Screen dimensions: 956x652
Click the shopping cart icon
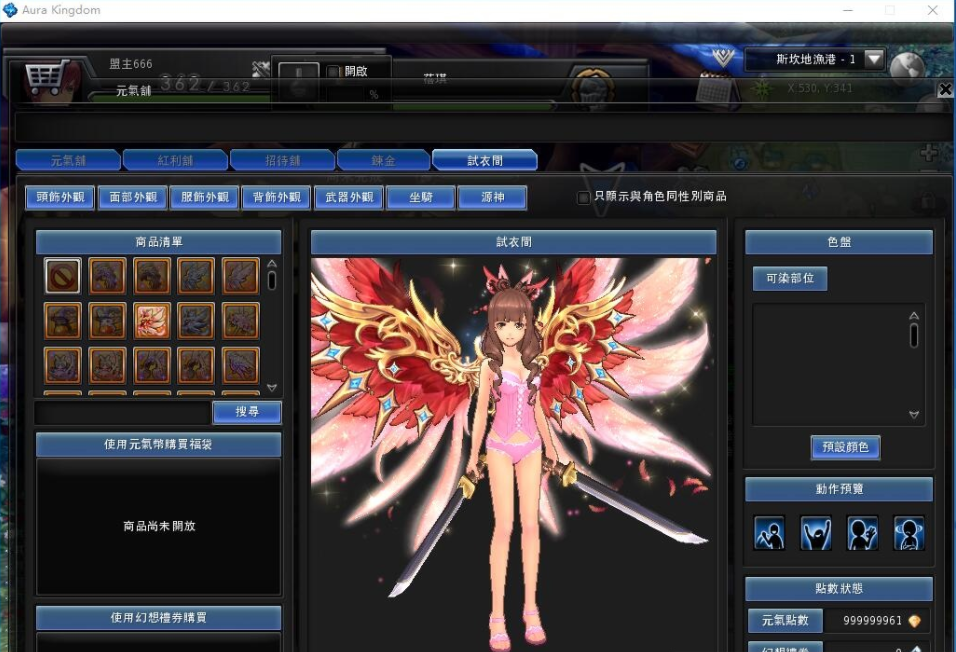click(45, 77)
